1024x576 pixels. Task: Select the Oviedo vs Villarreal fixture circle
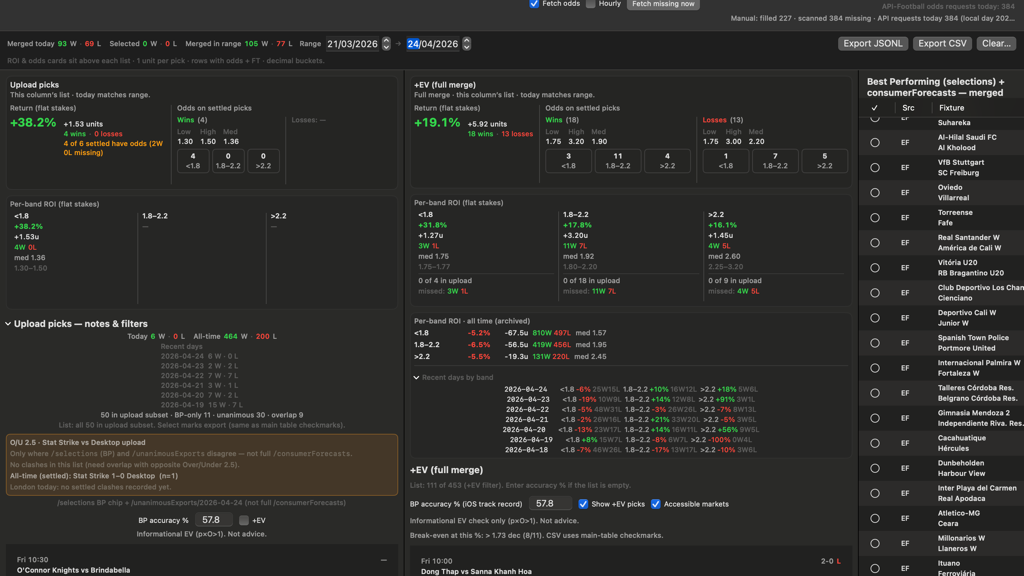coord(875,193)
